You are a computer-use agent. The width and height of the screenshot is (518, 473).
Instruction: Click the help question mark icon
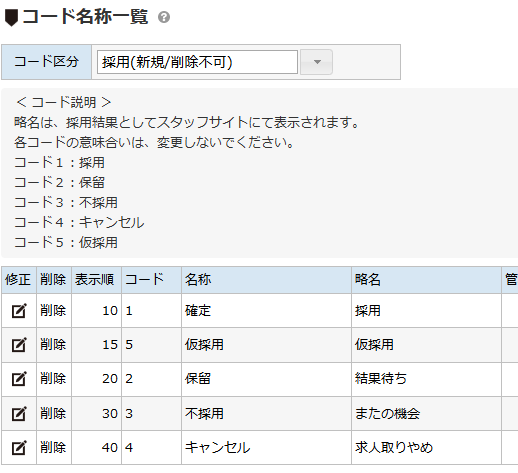tap(164, 17)
